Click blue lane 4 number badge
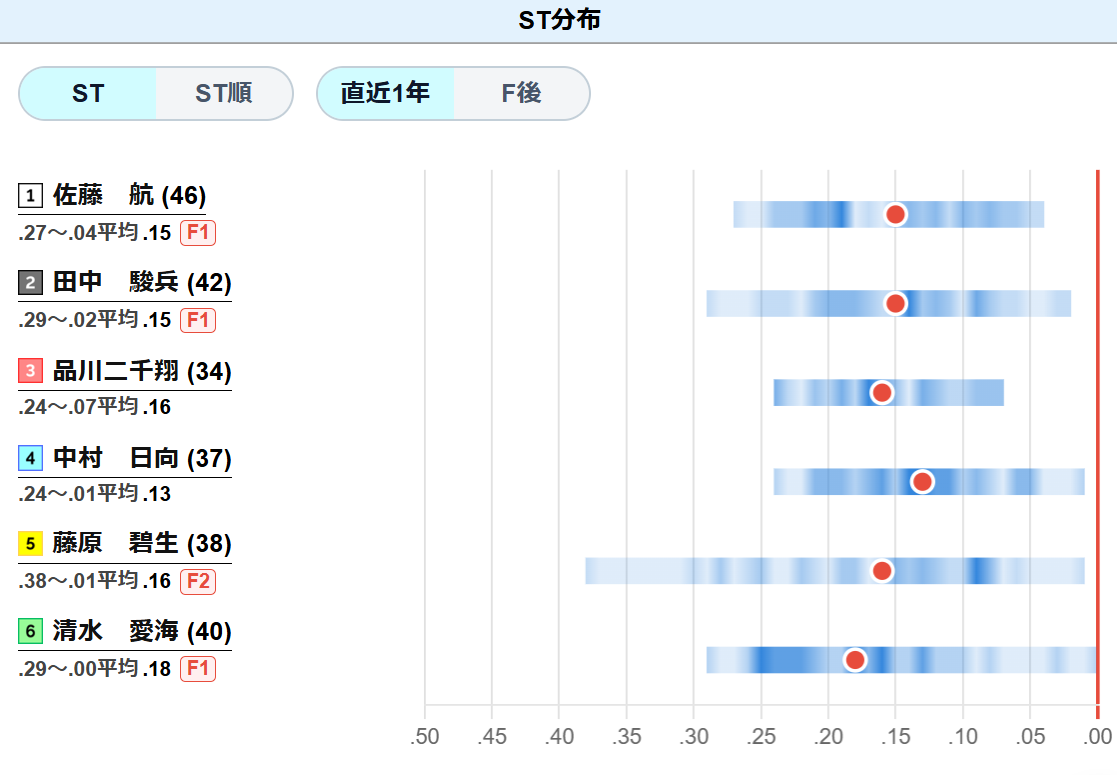 pos(30,457)
